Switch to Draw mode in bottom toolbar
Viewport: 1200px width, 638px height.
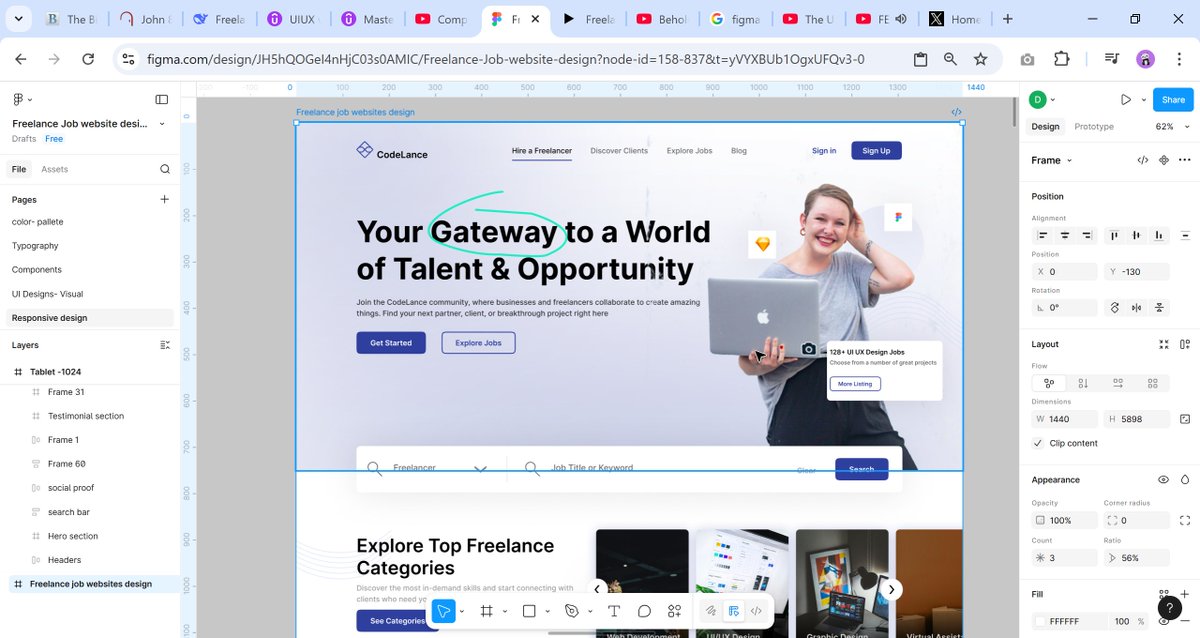tap(711, 611)
